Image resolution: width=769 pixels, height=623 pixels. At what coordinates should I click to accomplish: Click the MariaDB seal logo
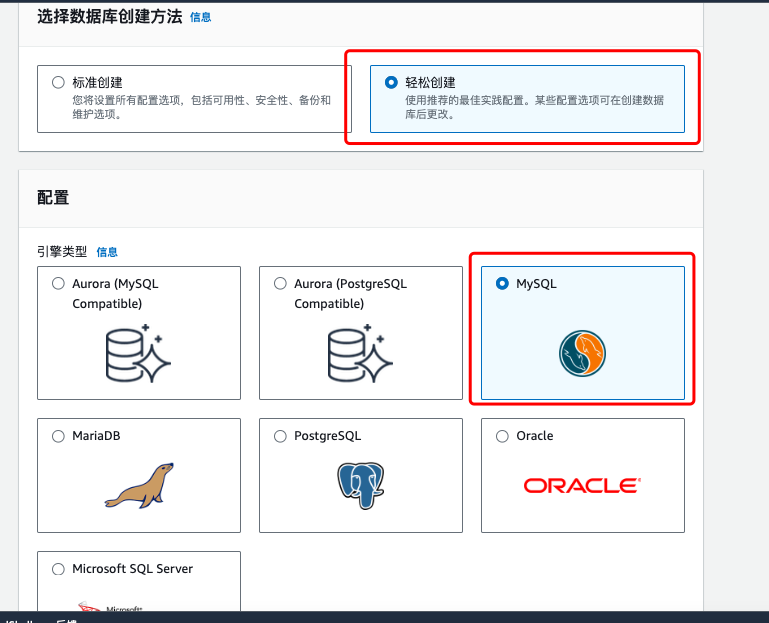139,485
